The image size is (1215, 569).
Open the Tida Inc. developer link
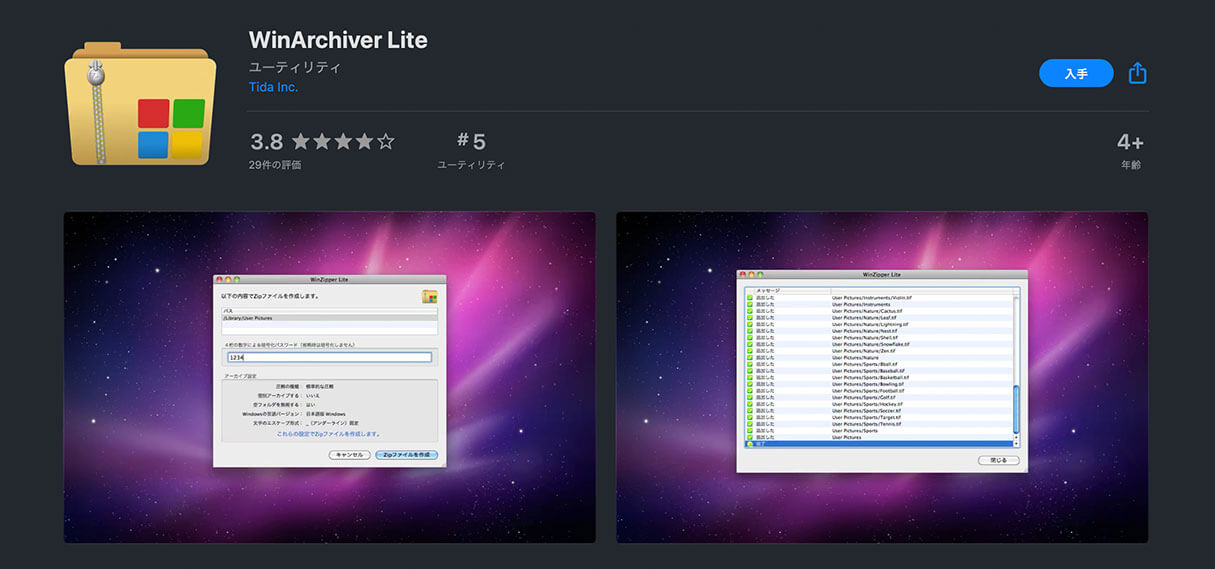click(273, 87)
